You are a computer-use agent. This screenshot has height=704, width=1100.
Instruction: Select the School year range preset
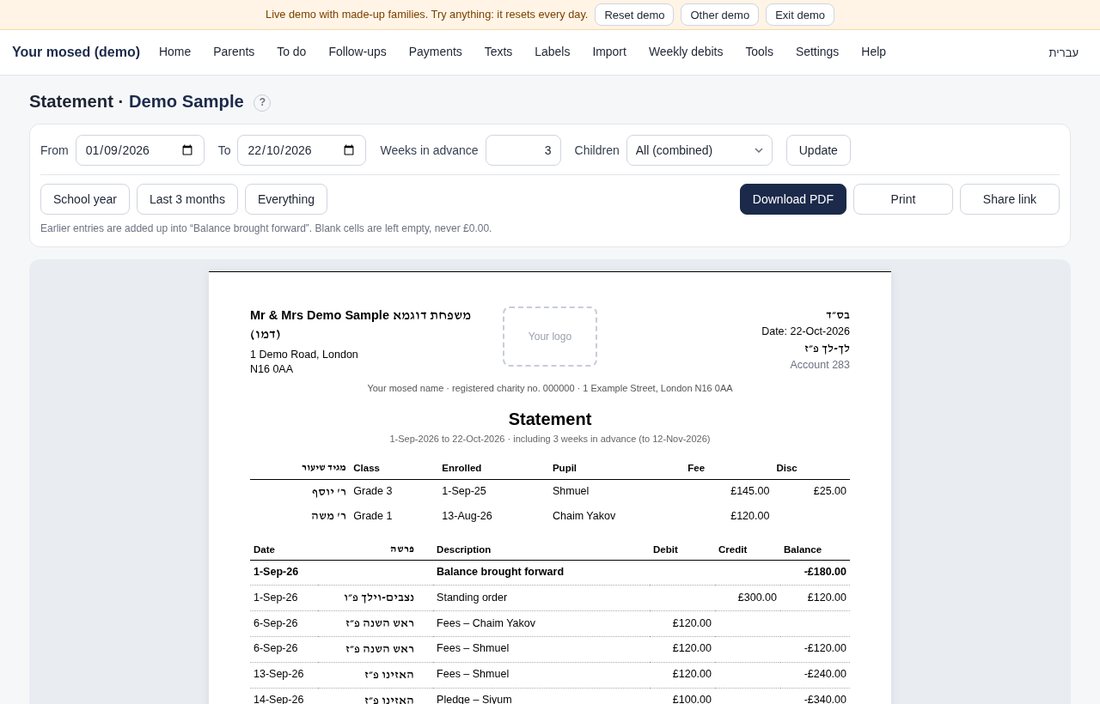pyautogui.click(x=85, y=199)
